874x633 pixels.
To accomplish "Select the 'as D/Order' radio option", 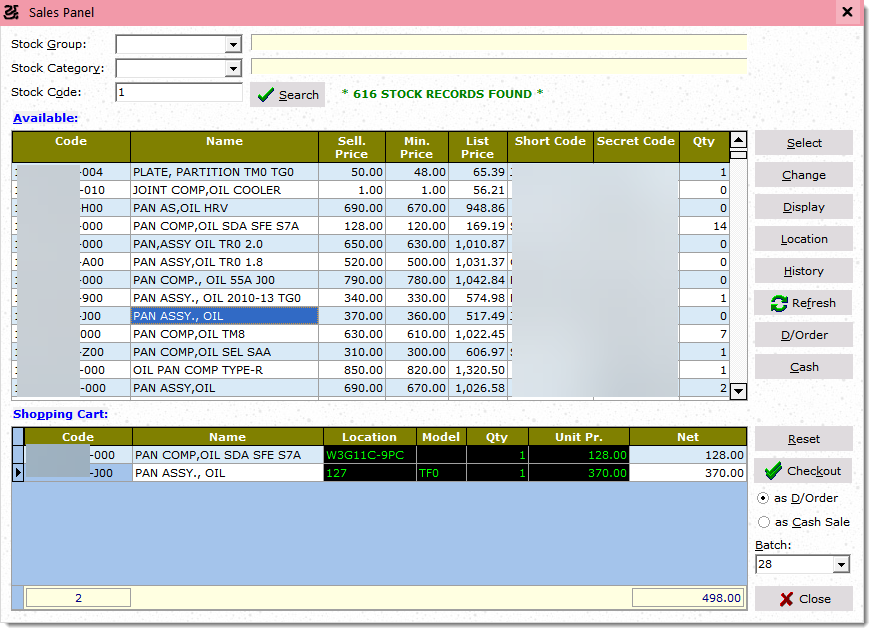I will (764, 498).
